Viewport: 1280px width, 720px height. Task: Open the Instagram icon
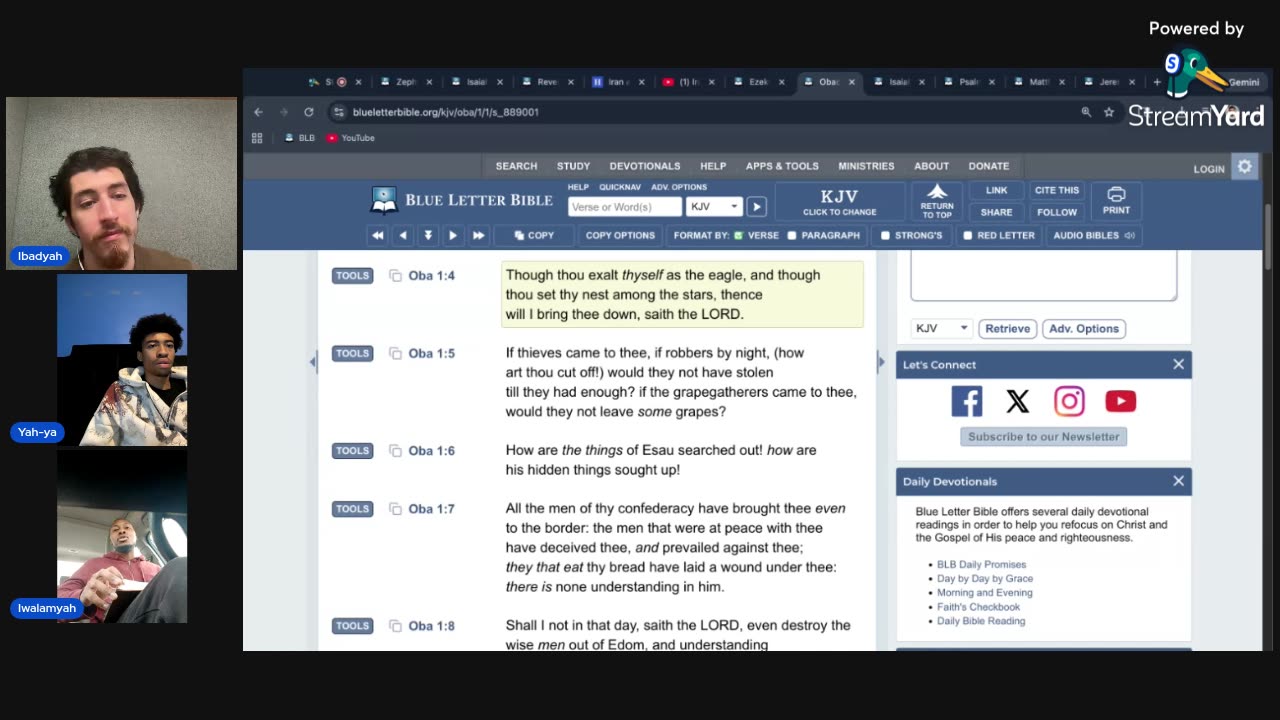pos(1069,401)
